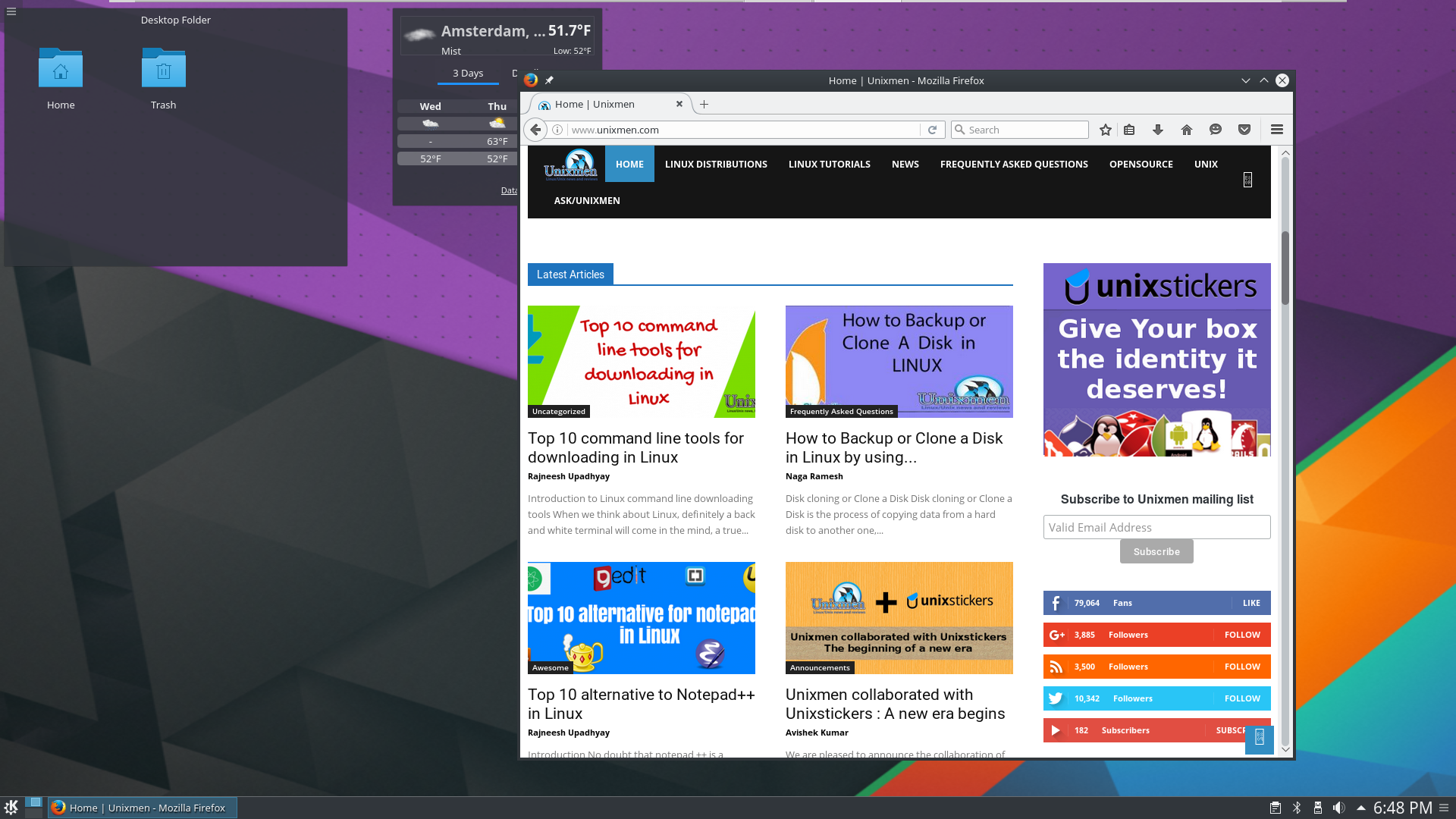Click the Twitter bird icon in social counters

pyautogui.click(x=1056, y=698)
